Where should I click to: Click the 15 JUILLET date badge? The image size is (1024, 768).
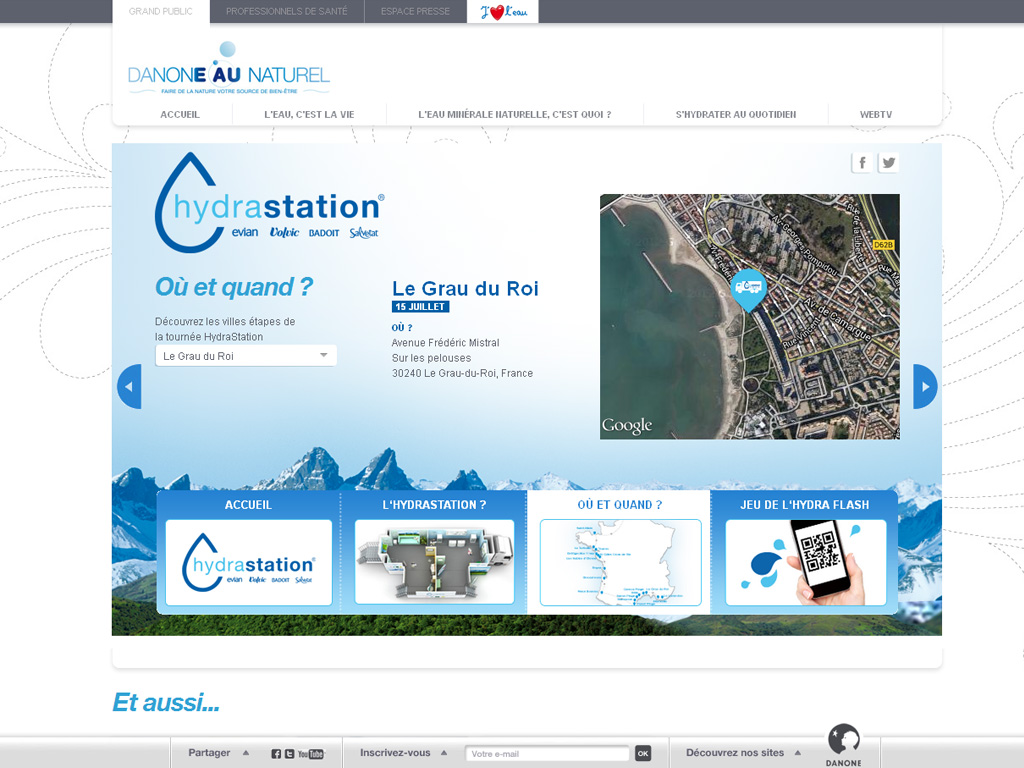tap(421, 307)
